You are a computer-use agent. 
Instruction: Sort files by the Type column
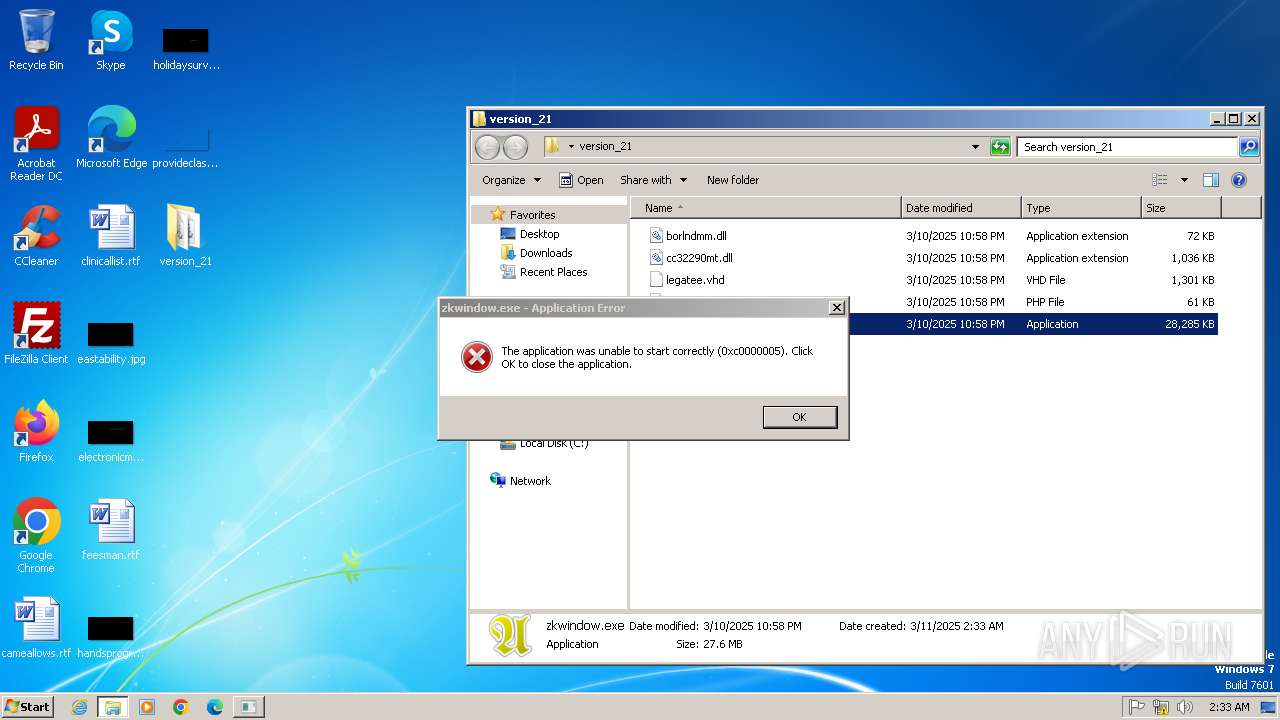click(1081, 208)
